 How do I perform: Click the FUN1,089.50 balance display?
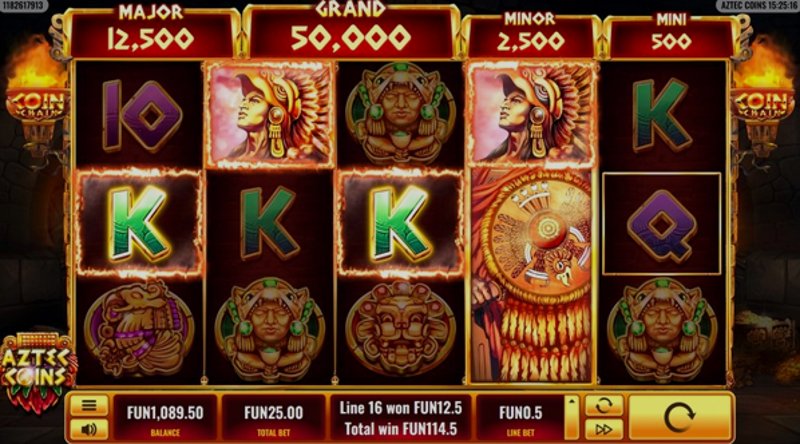[x=165, y=417]
